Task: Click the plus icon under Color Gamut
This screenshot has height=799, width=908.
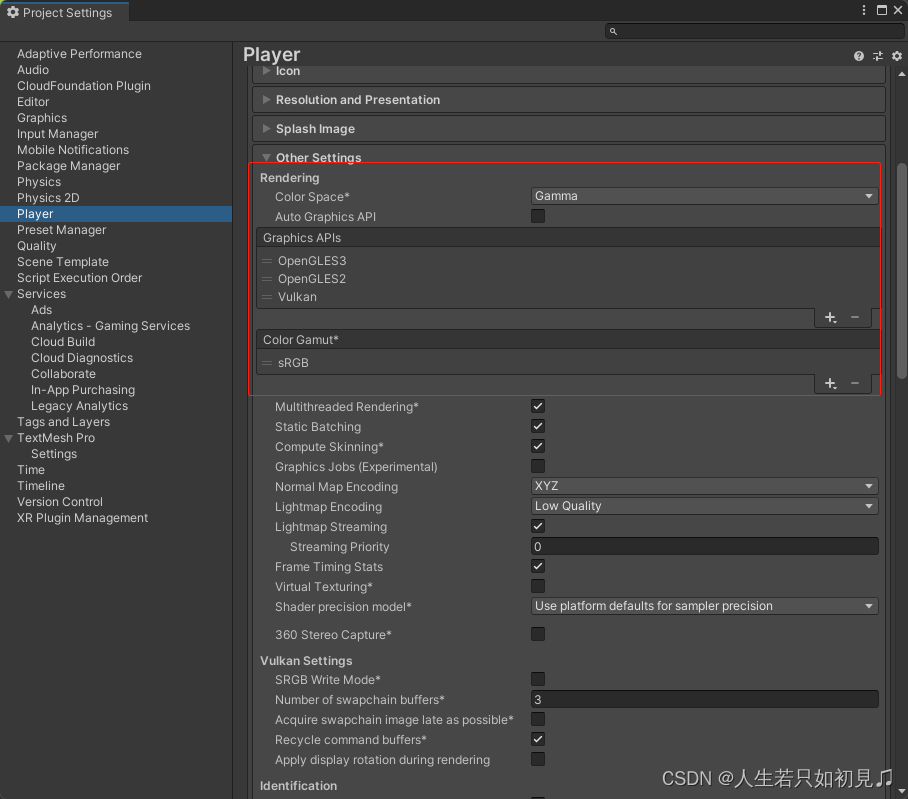Action: [x=828, y=383]
